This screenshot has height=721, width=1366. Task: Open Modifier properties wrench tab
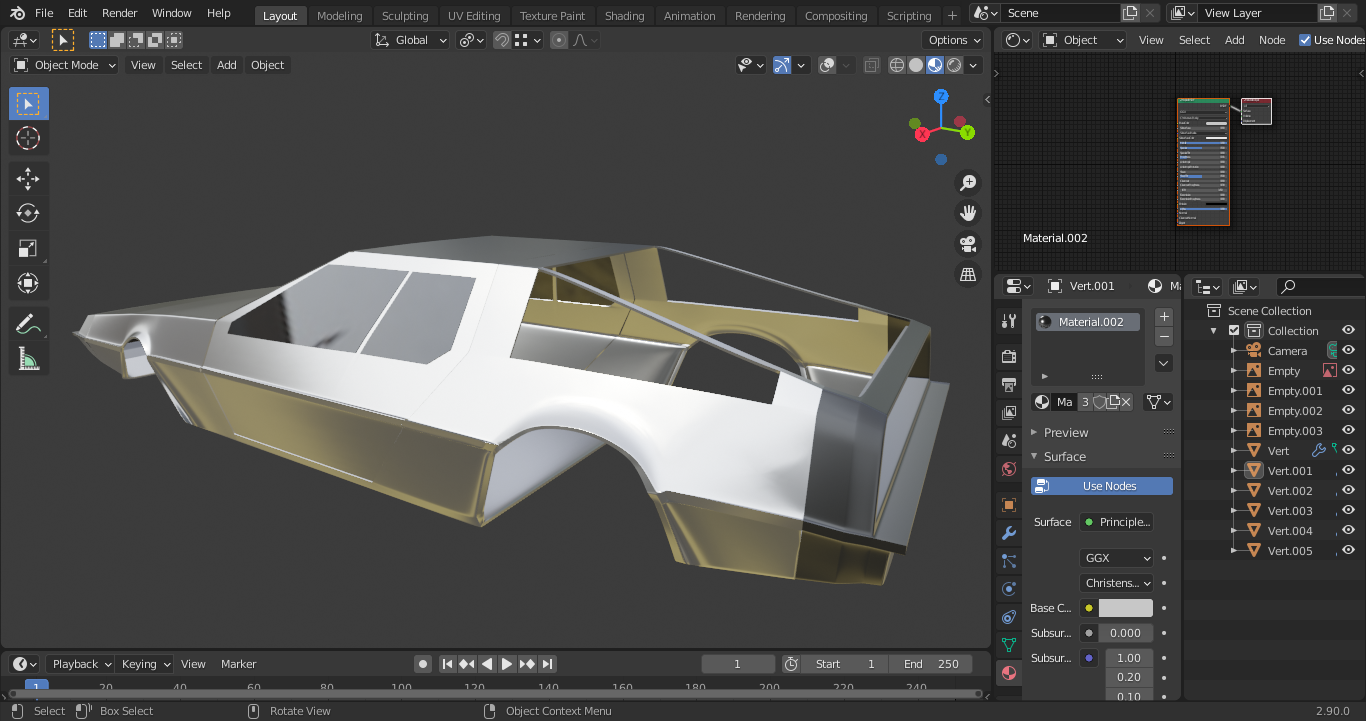(1008, 533)
